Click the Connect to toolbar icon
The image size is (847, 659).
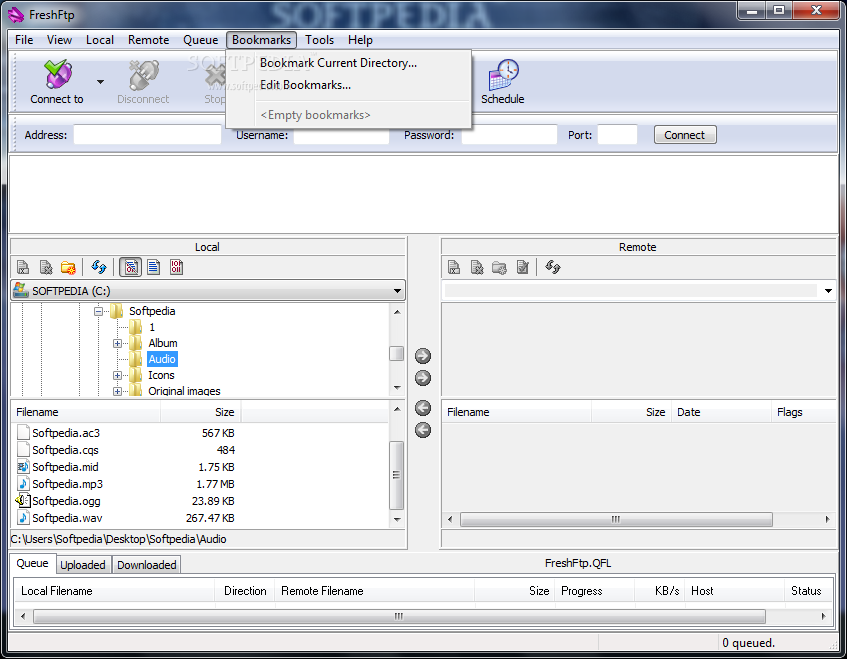pyautogui.click(x=58, y=75)
